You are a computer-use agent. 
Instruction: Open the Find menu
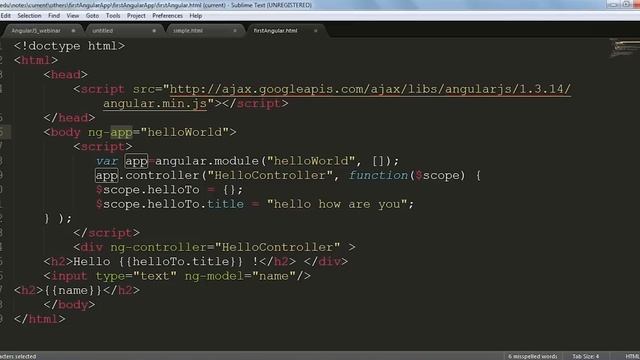tap(54, 16)
